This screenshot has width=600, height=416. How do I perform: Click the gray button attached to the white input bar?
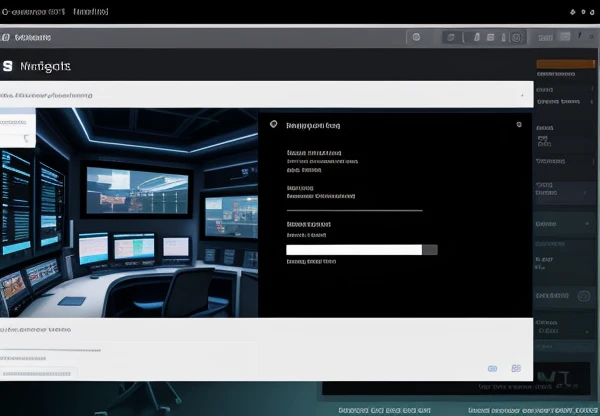coord(430,250)
